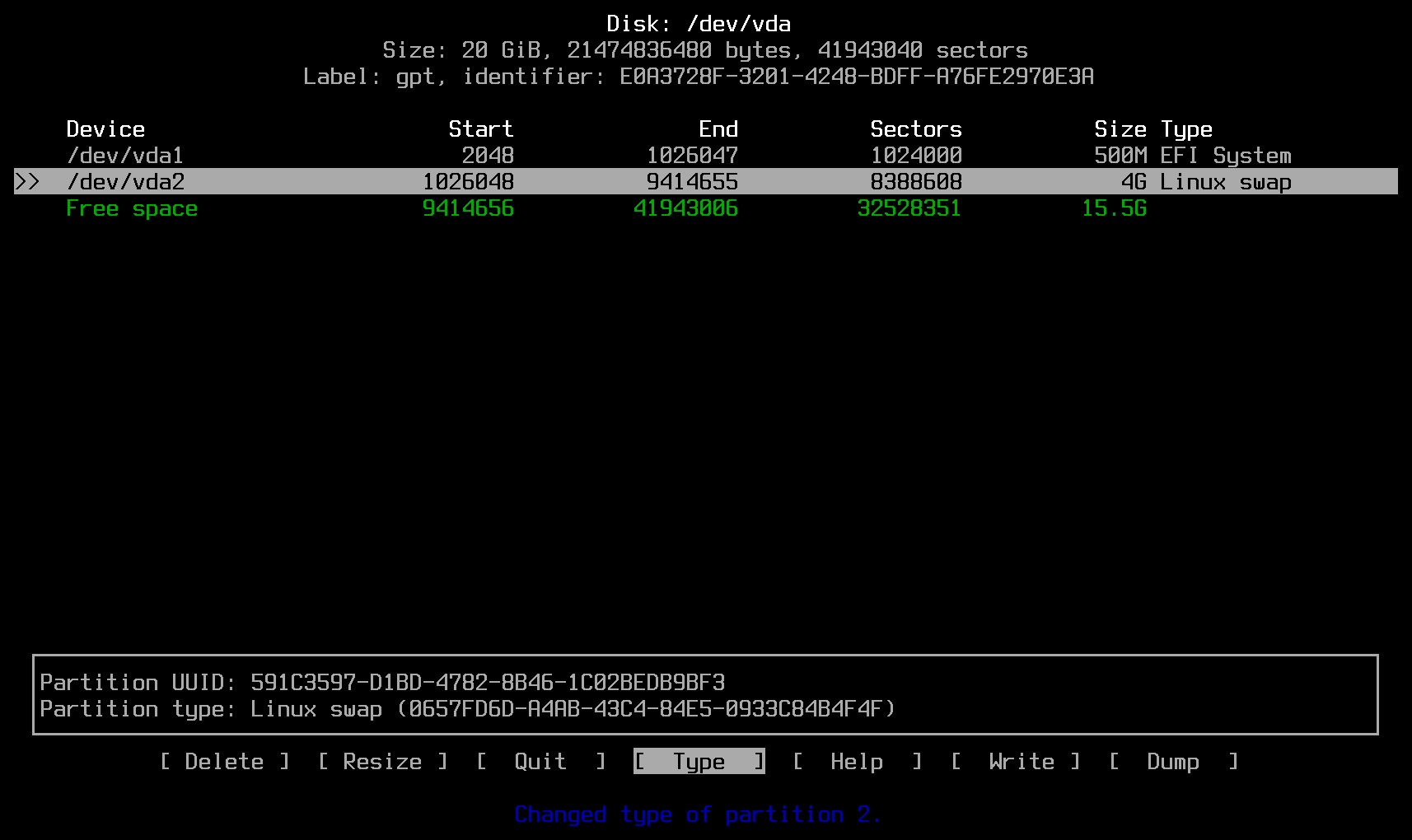Choose the Dump menu option
1412x840 pixels.
[1173, 762]
